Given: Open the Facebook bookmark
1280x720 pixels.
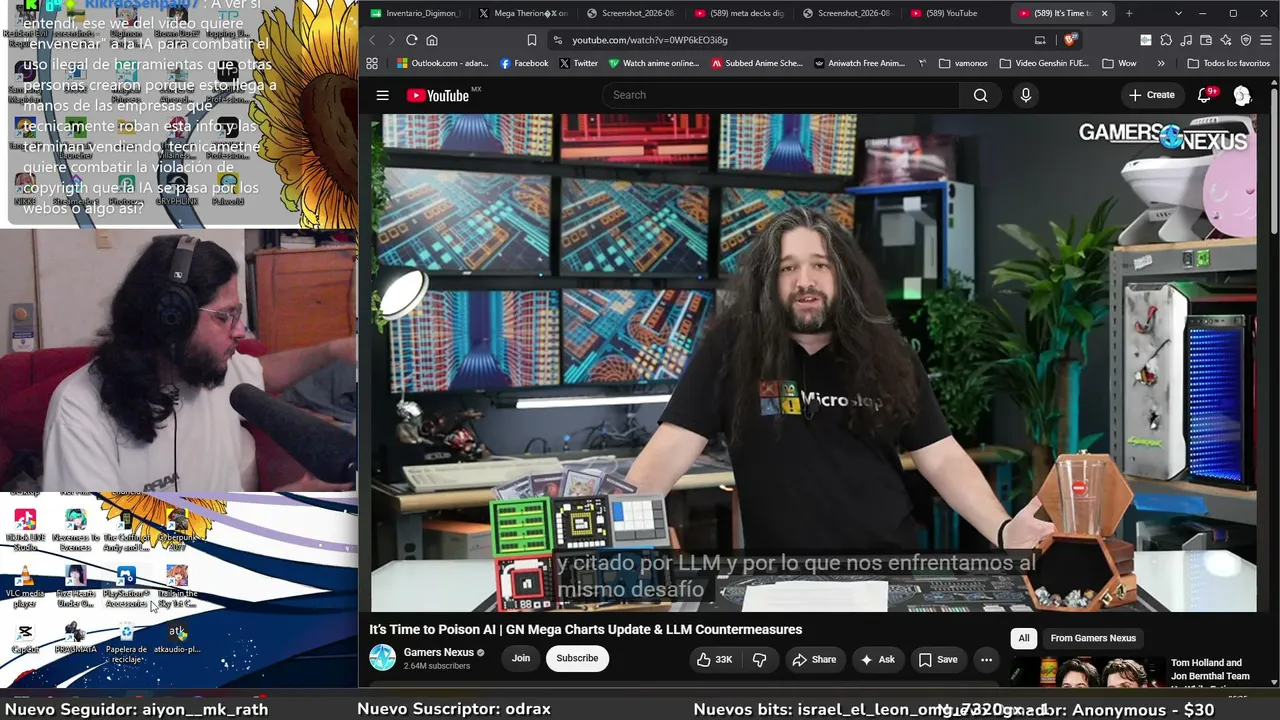Looking at the screenshot, I should tap(524, 63).
